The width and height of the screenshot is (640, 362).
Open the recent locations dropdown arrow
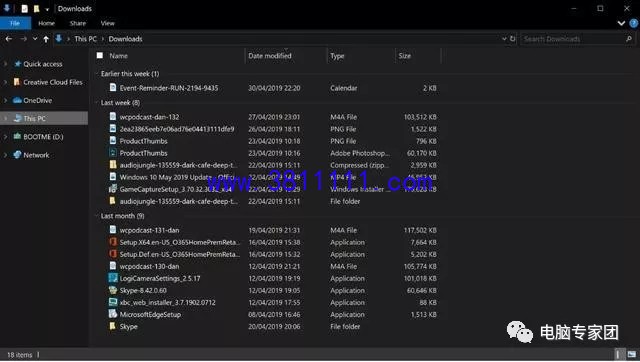coord(35,39)
